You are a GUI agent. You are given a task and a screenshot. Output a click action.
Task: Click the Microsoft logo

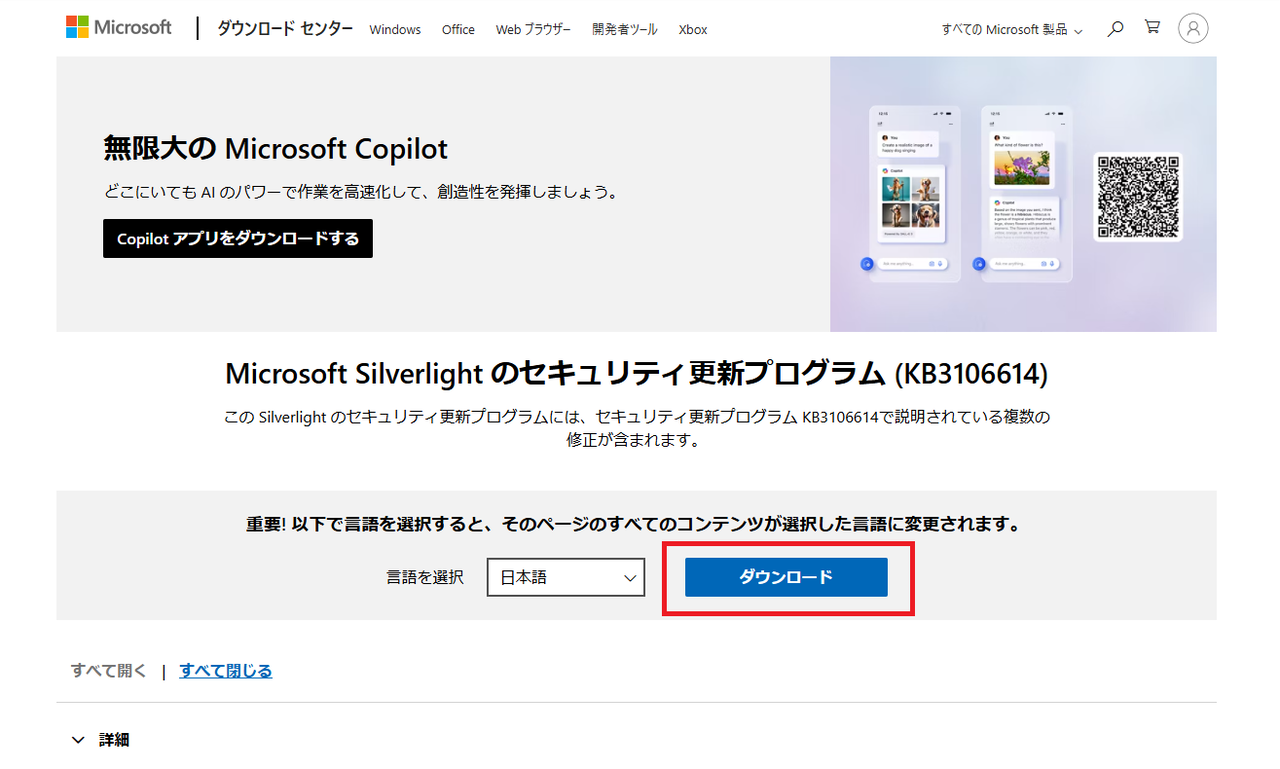118,27
